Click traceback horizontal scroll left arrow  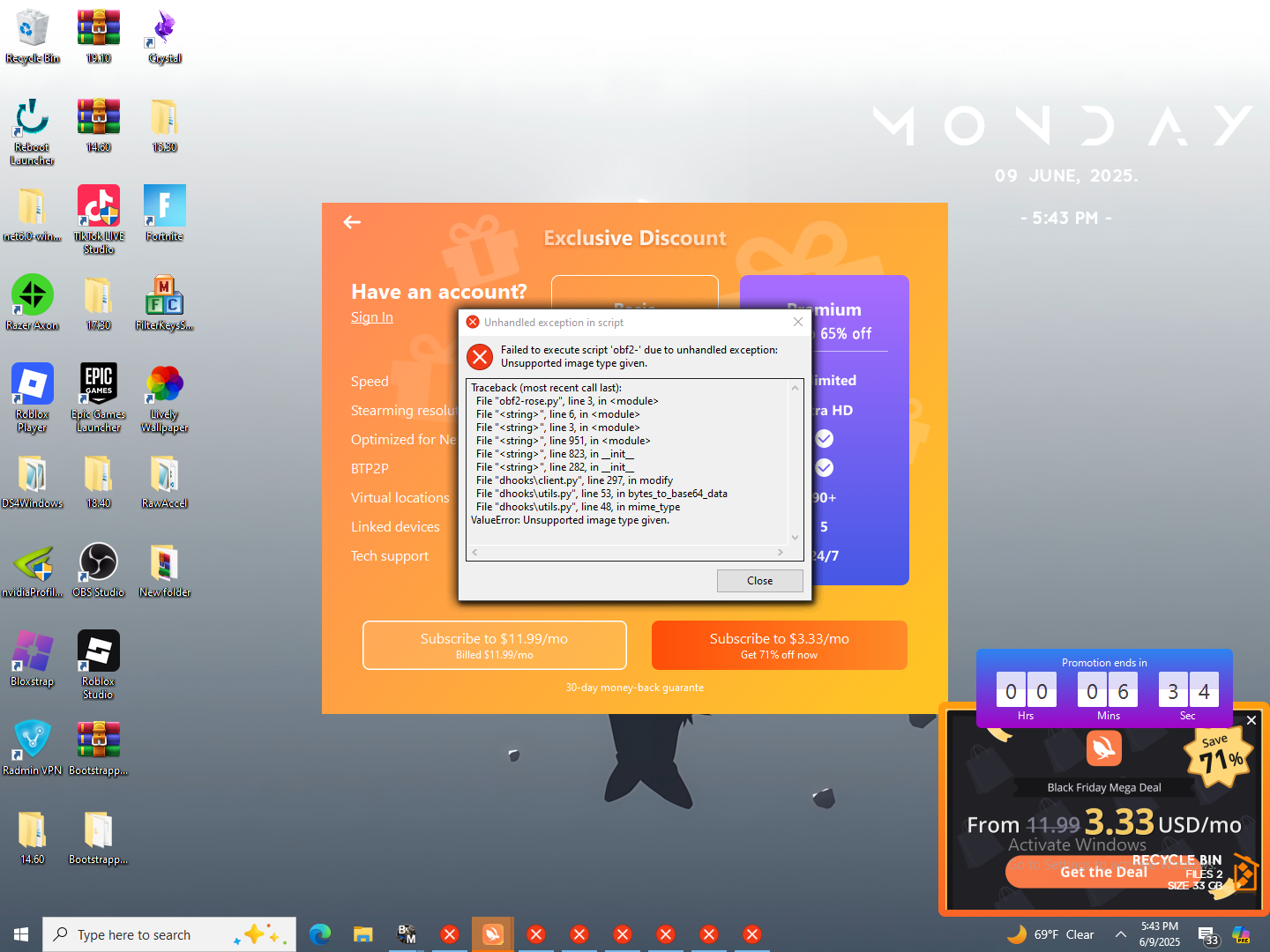(474, 553)
